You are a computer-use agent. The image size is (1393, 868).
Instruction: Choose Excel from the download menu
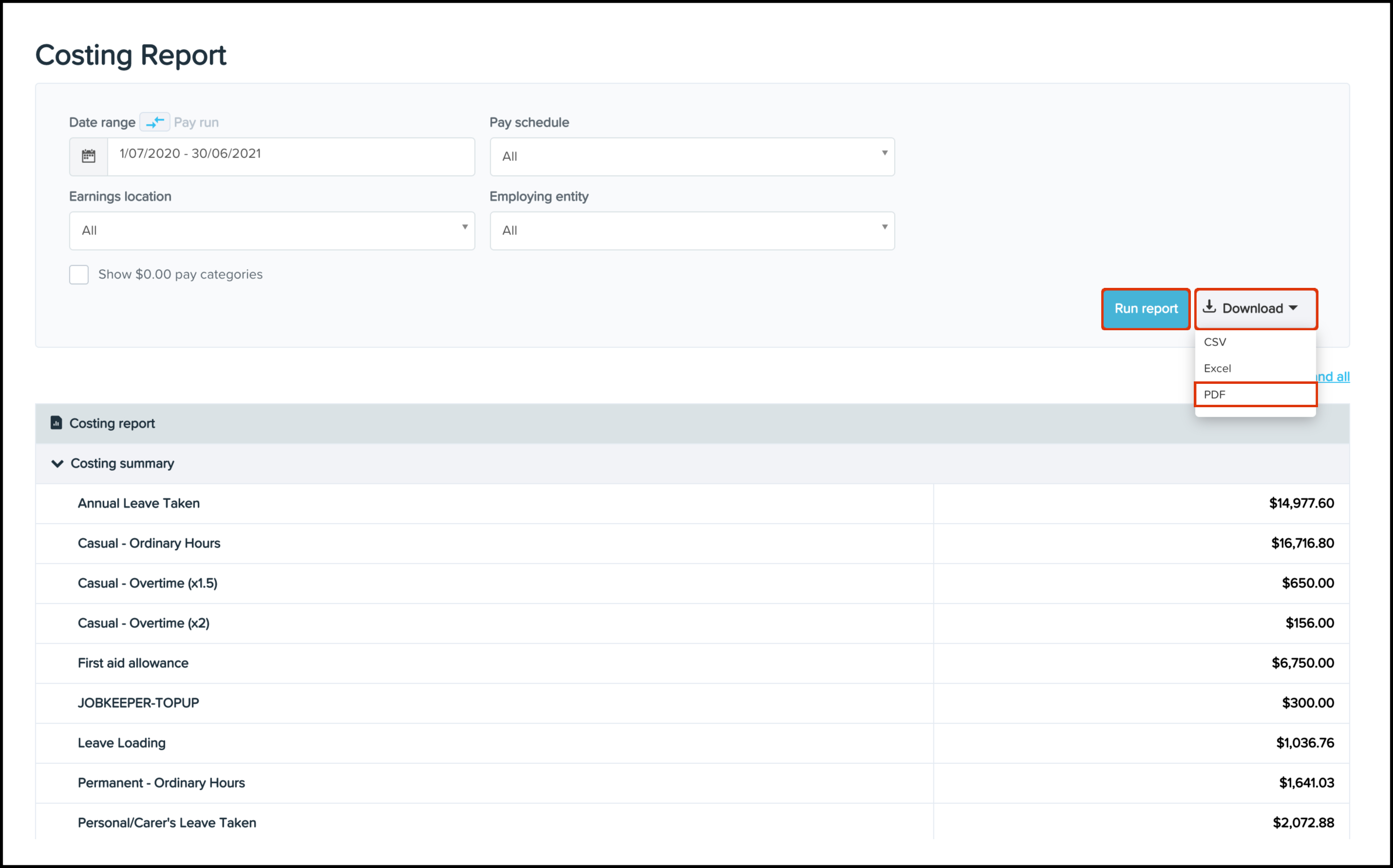pos(1217,369)
